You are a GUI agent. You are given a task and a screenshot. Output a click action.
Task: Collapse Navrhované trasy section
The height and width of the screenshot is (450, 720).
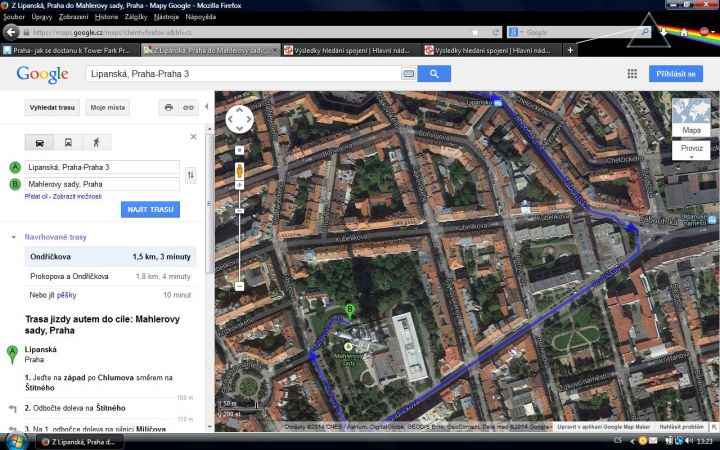[x=14, y=237]
